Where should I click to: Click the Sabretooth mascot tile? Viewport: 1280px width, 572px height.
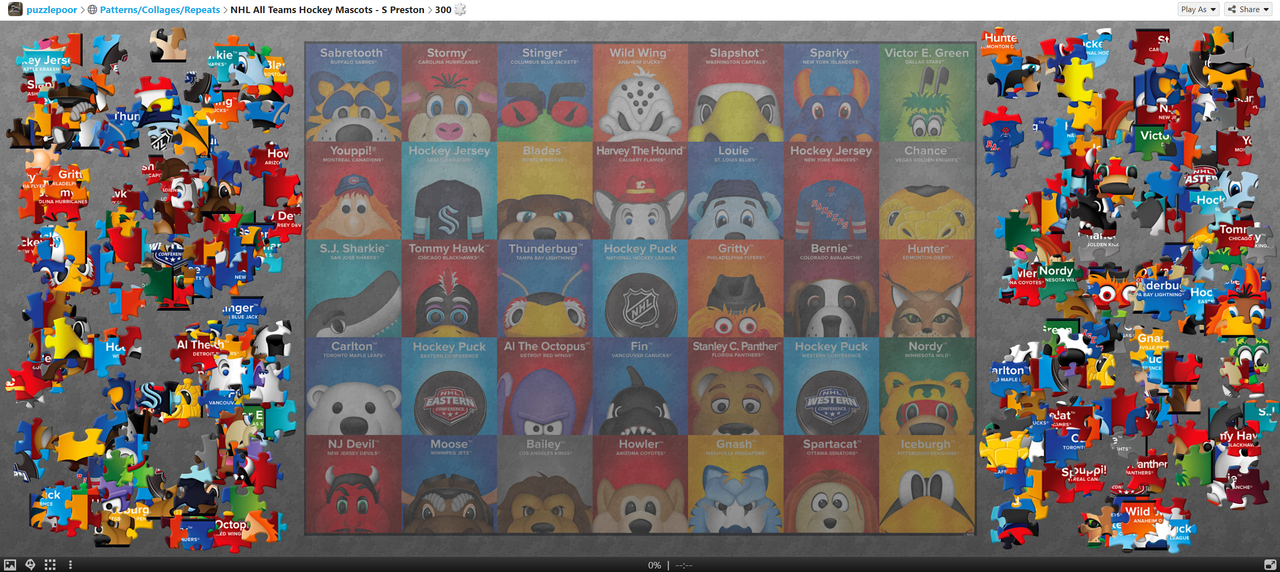[353, 92]
